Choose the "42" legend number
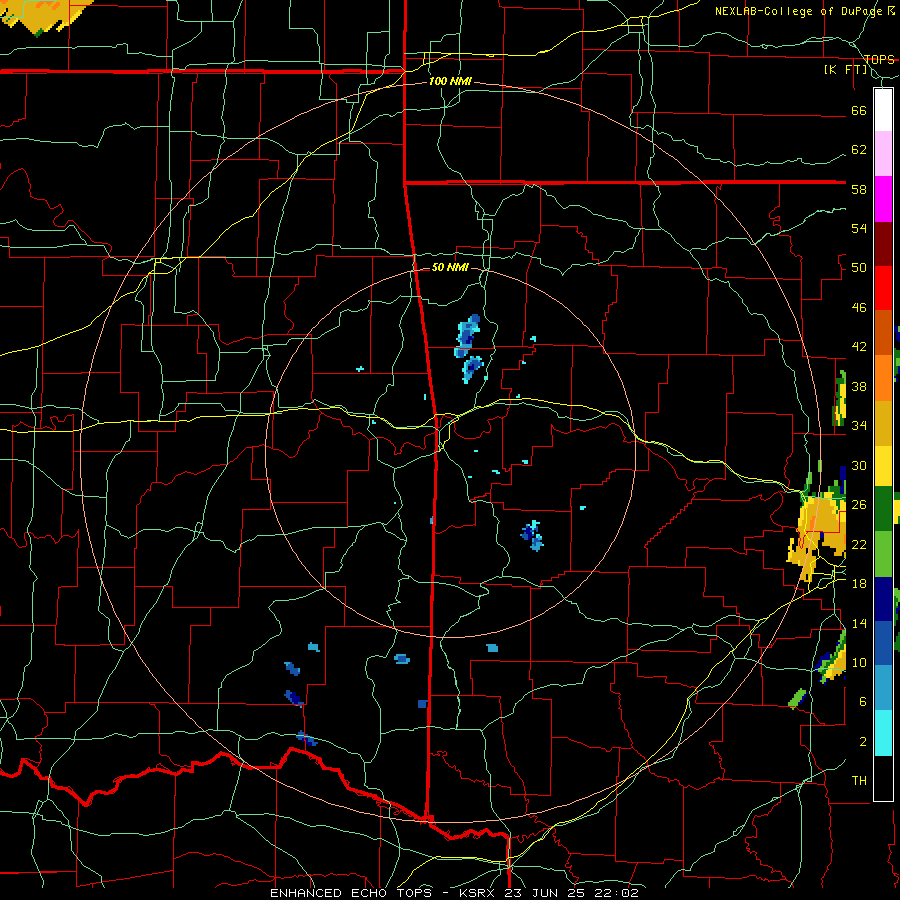This screenshot has height=900, width=900. tap(859, 347)
